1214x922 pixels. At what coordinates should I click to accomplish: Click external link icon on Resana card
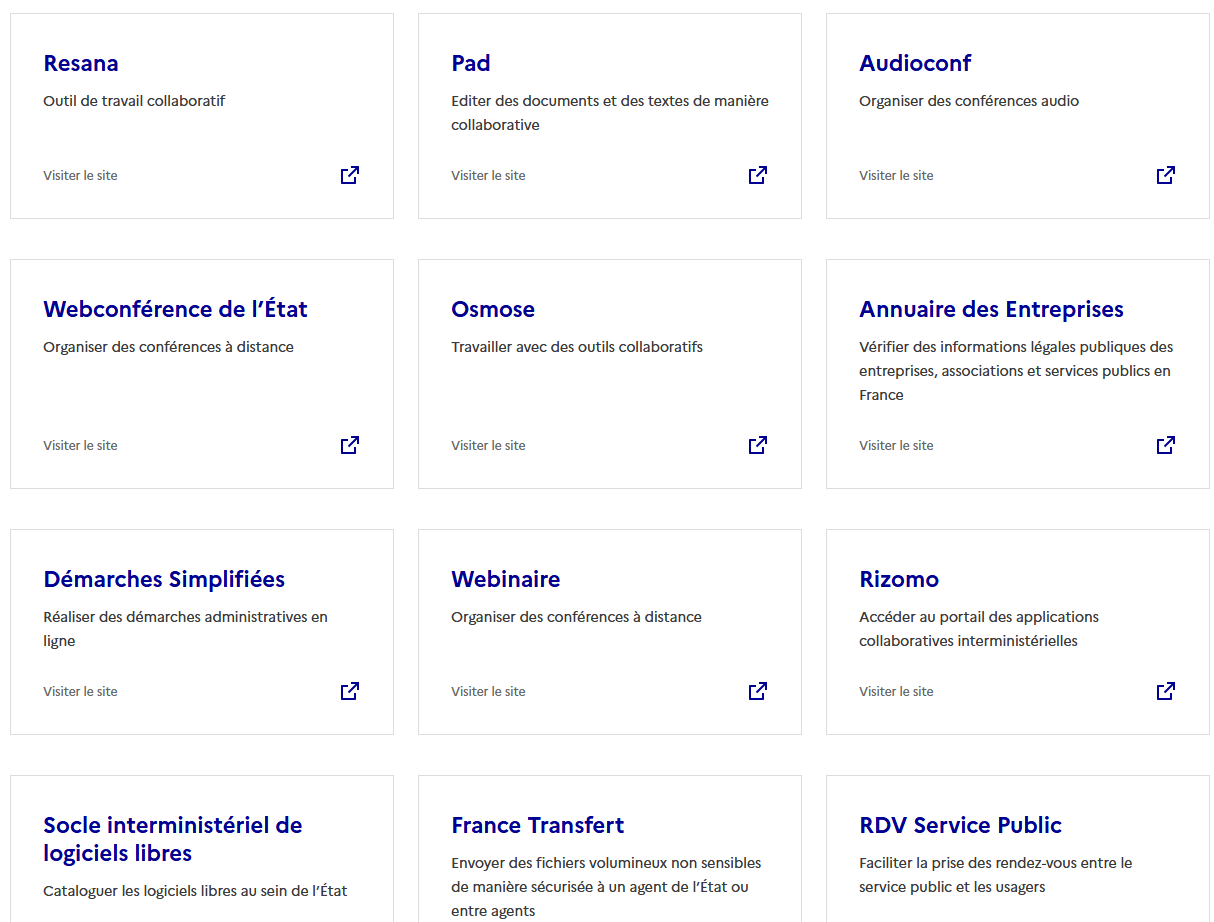350,175
